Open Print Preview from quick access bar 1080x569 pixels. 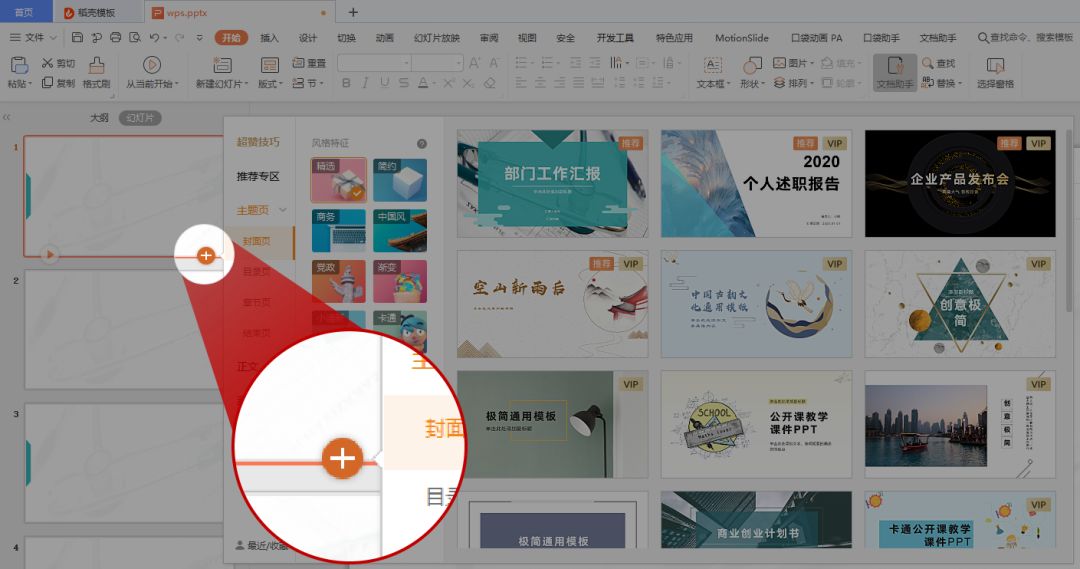coord(135,37)
